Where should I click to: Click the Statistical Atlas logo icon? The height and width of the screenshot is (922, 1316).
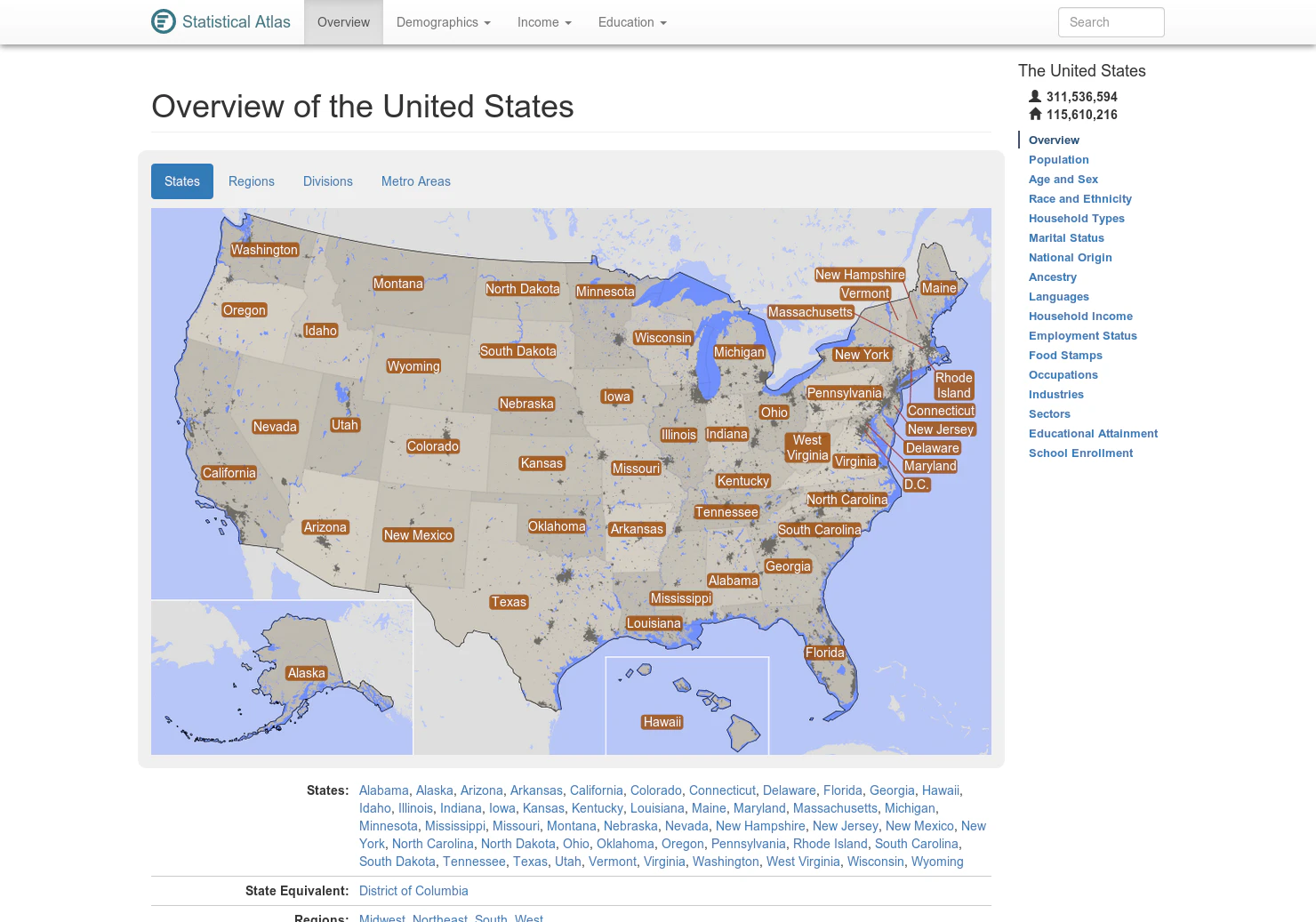(x=163, y=21)
